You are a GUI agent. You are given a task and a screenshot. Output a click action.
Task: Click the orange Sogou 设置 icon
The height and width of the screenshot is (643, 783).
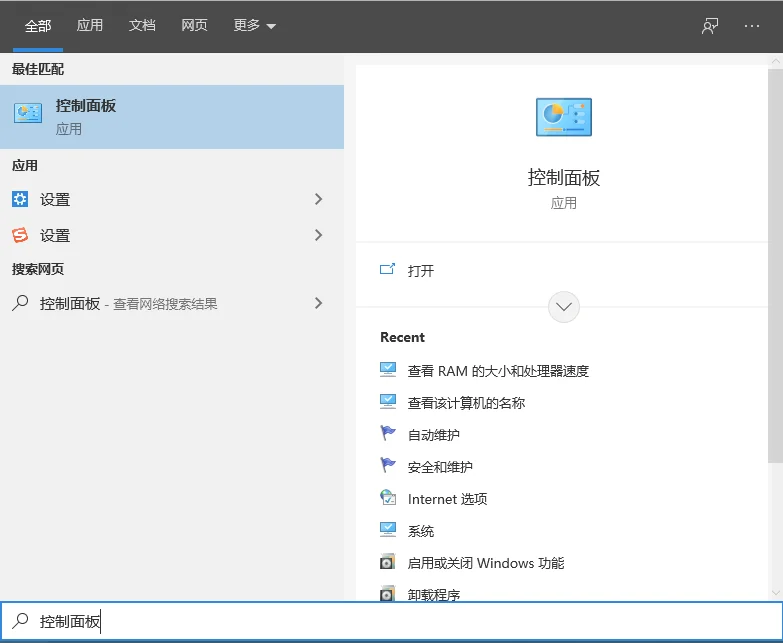click(x=20, y=235)
